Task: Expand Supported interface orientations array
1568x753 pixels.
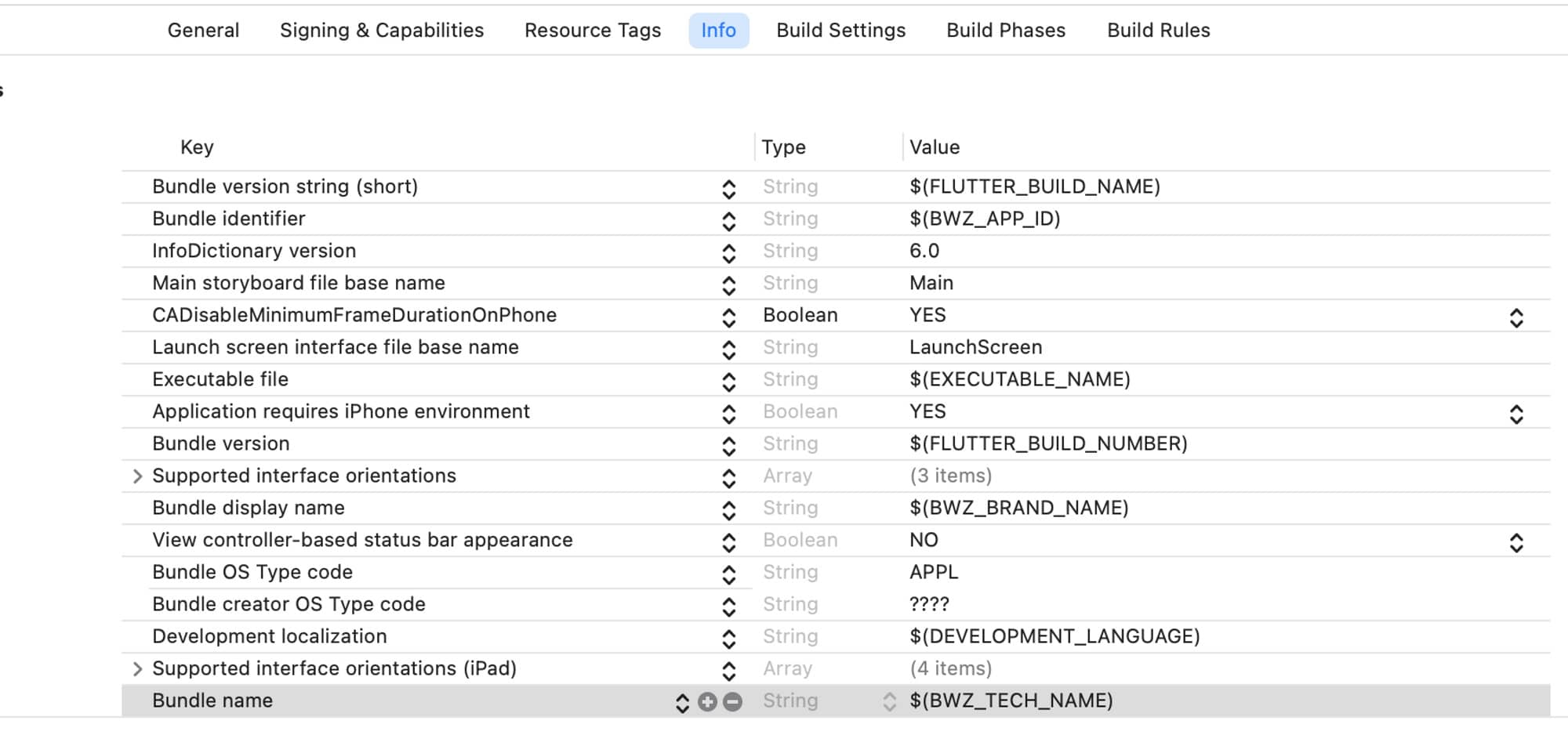Action: (x=137, y=476)
